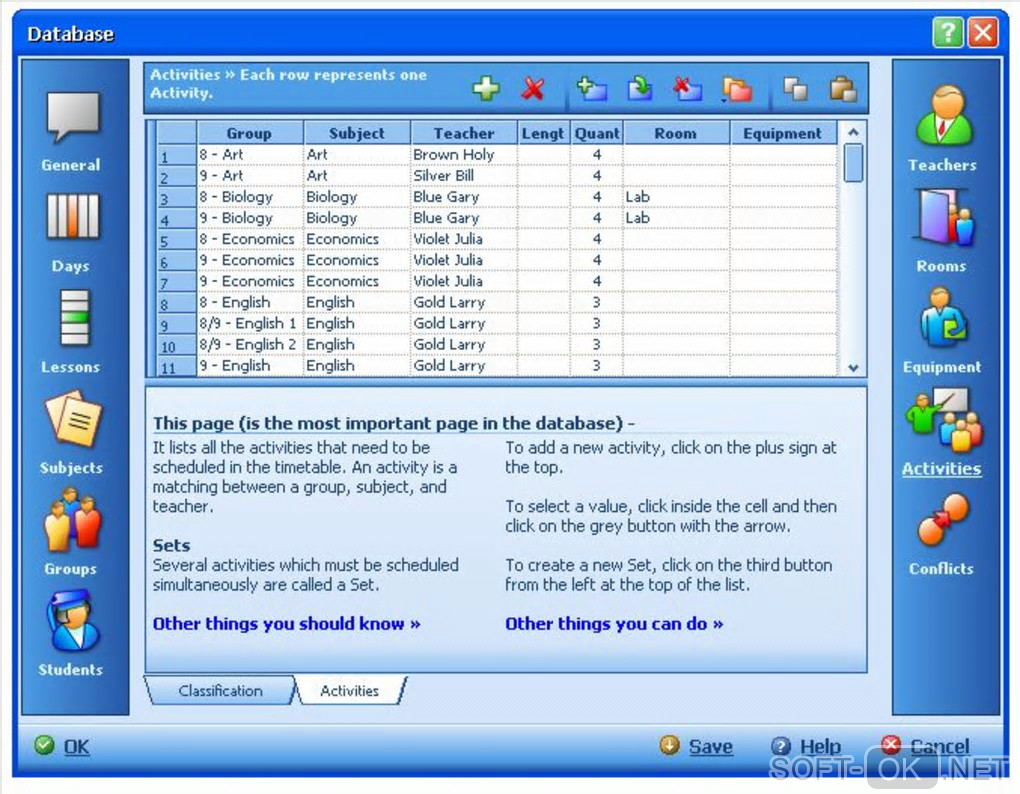Click the quantity 3 cell in row 11
1020x794 pixels.
coord(597,365)
